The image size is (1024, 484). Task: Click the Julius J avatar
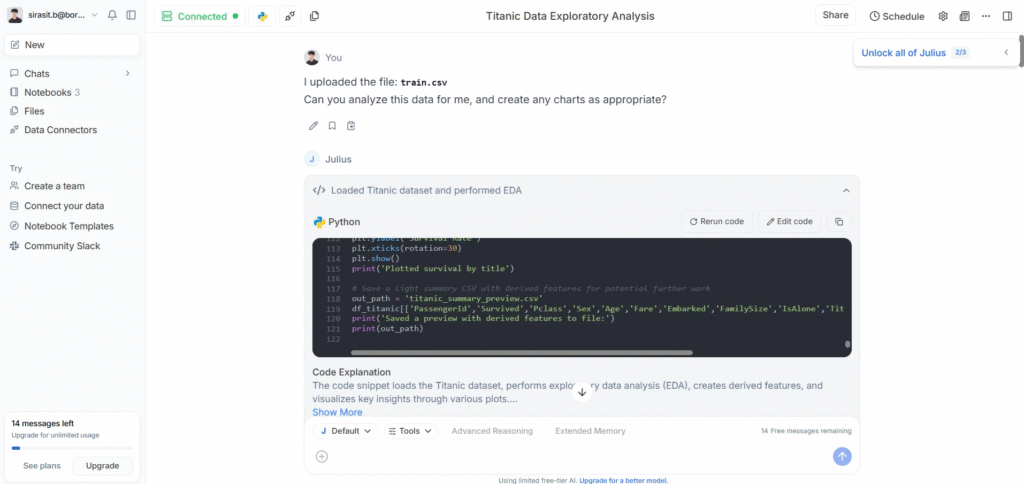312,159
